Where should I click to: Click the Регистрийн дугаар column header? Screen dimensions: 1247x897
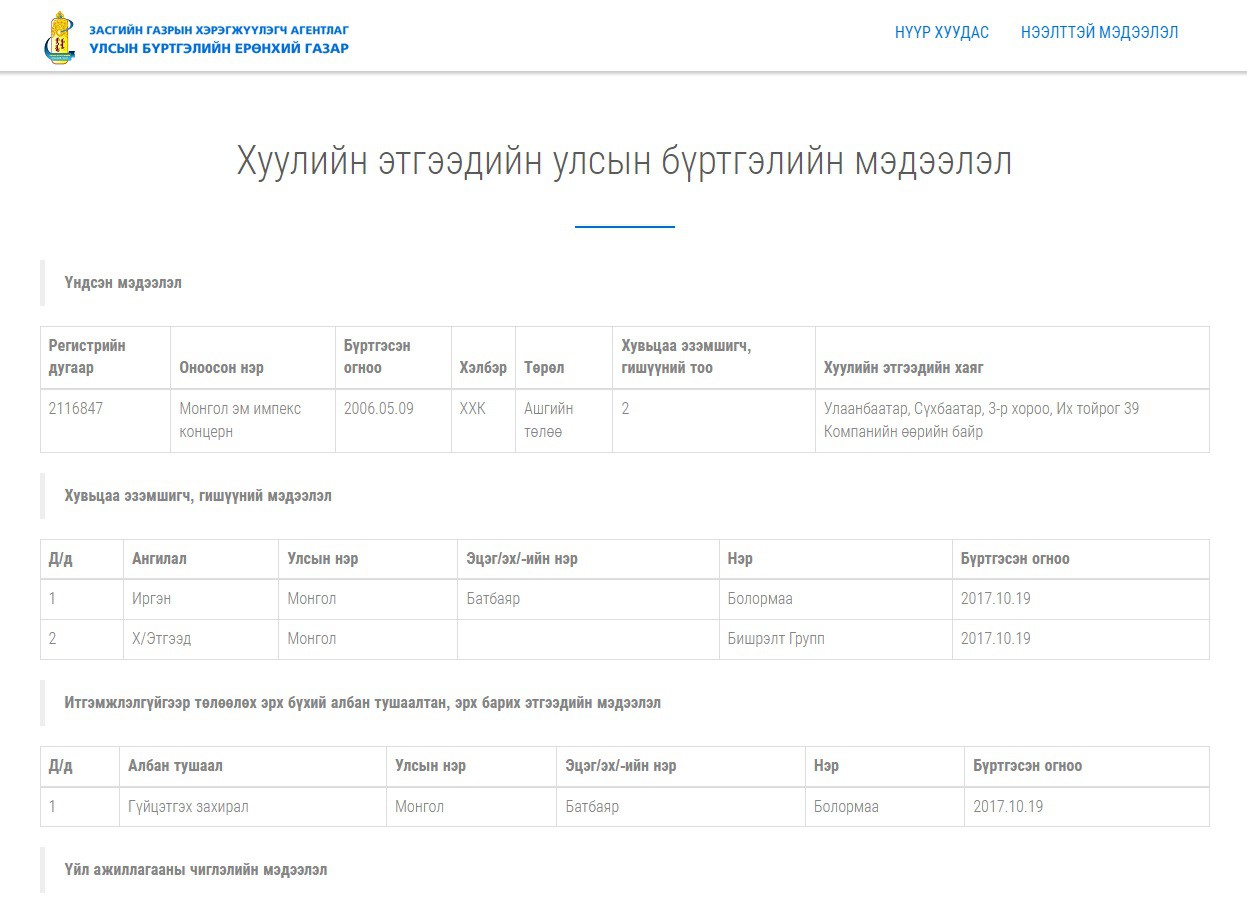coord(105,357)
